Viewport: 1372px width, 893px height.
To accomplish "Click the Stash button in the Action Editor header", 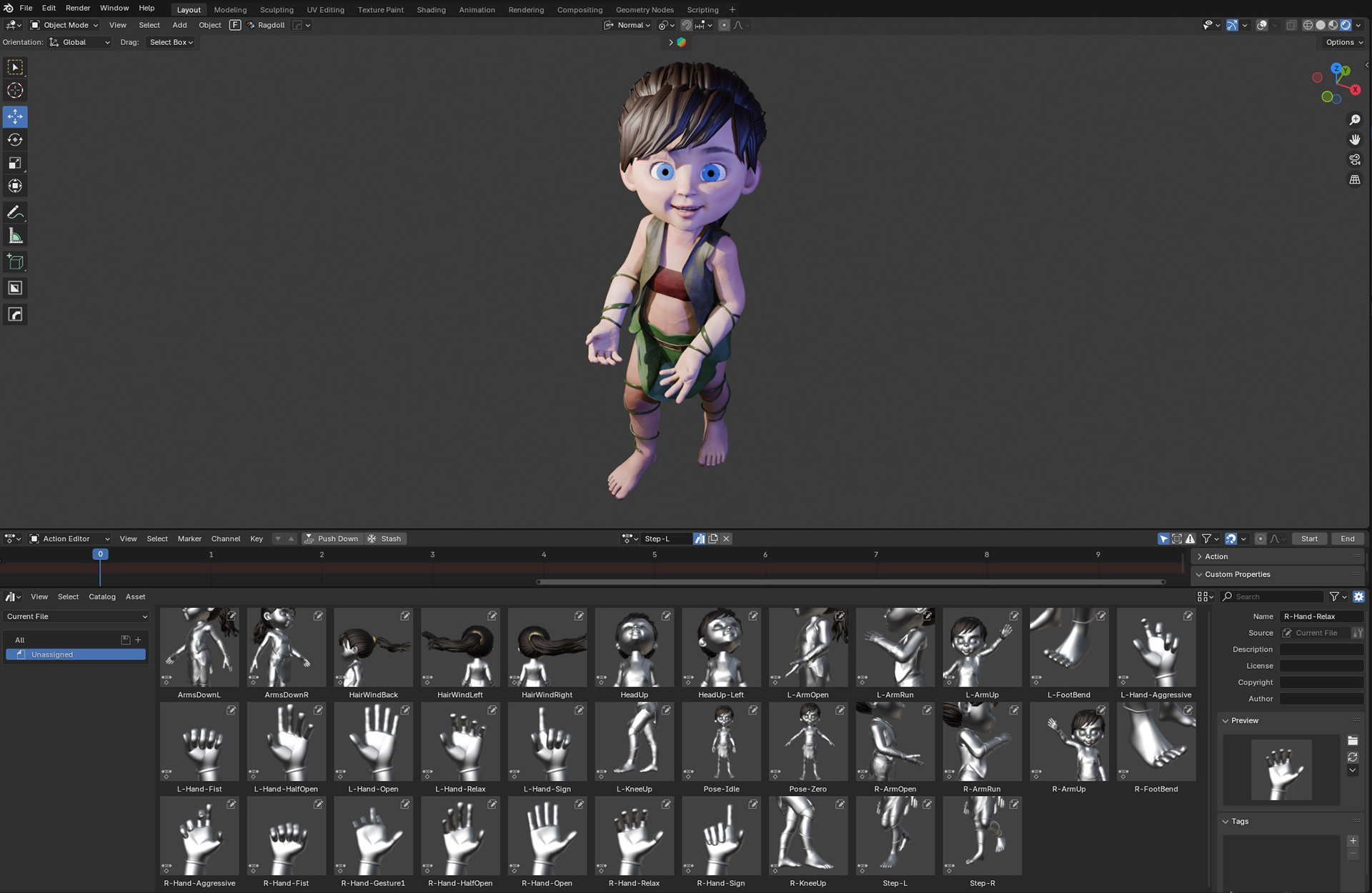I will tap(385, 538).
